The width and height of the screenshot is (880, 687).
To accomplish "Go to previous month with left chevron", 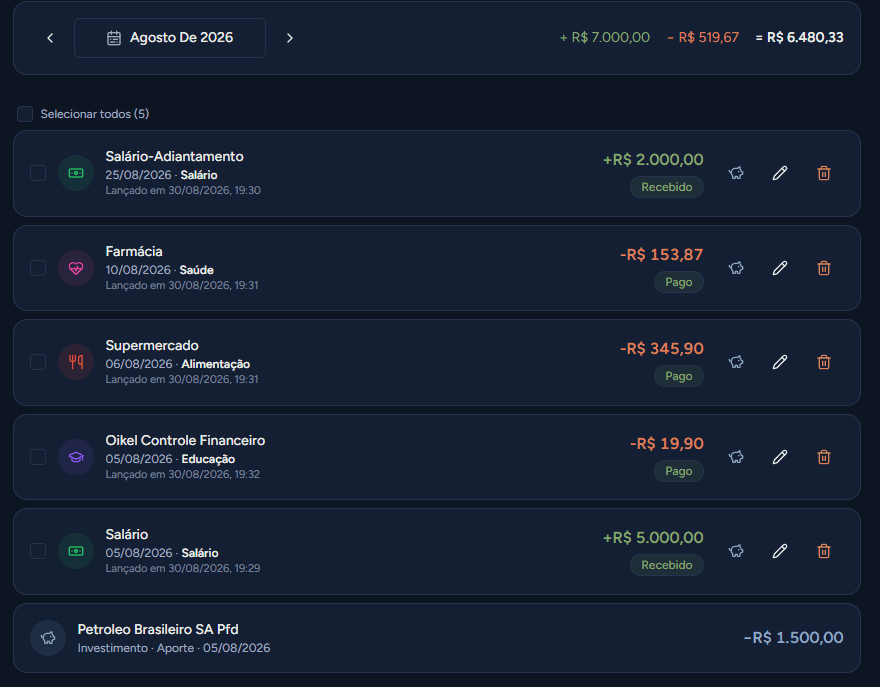I will 50,38.
